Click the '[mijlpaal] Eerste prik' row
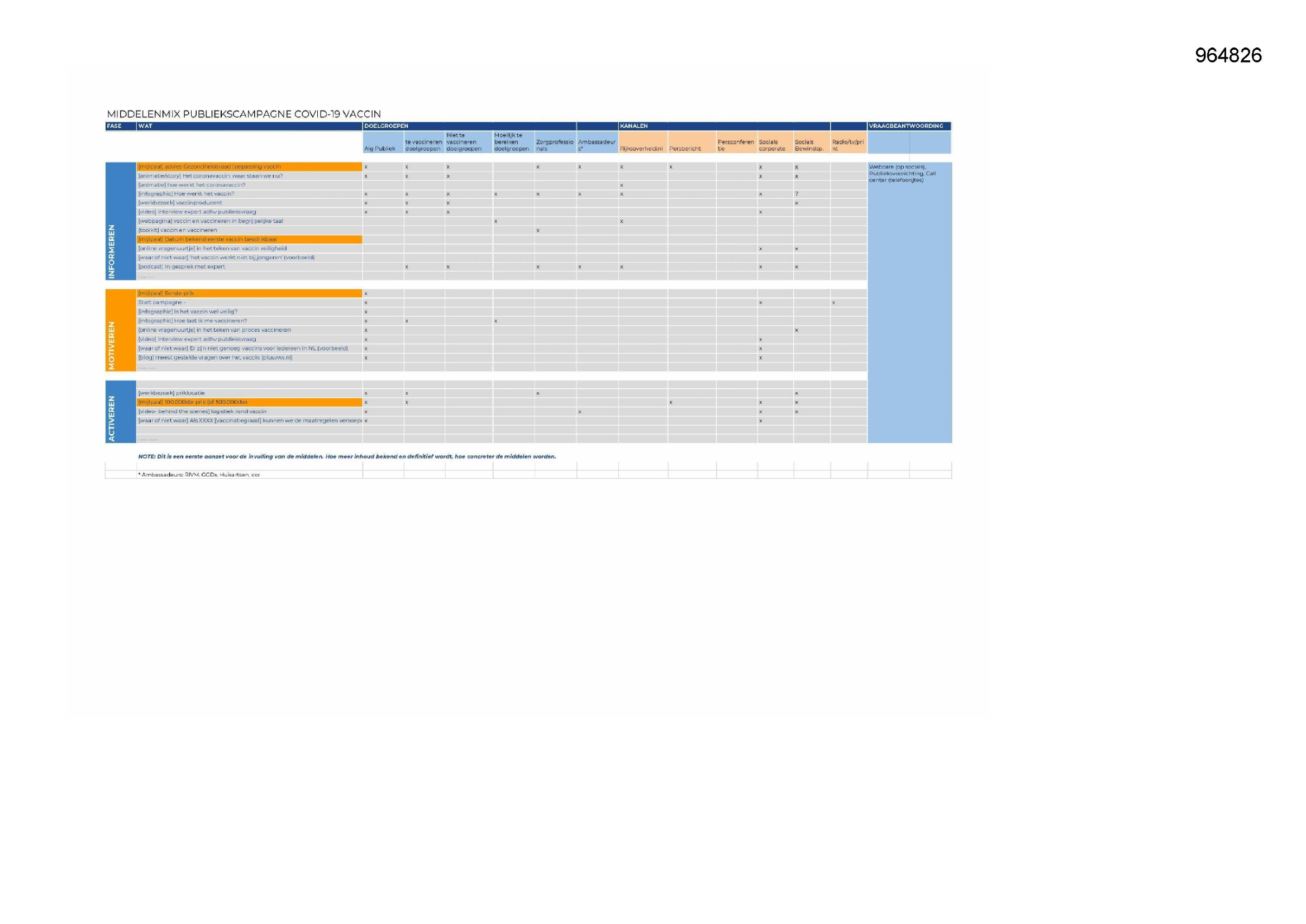1306x924 pixels. tap(249, 294)
